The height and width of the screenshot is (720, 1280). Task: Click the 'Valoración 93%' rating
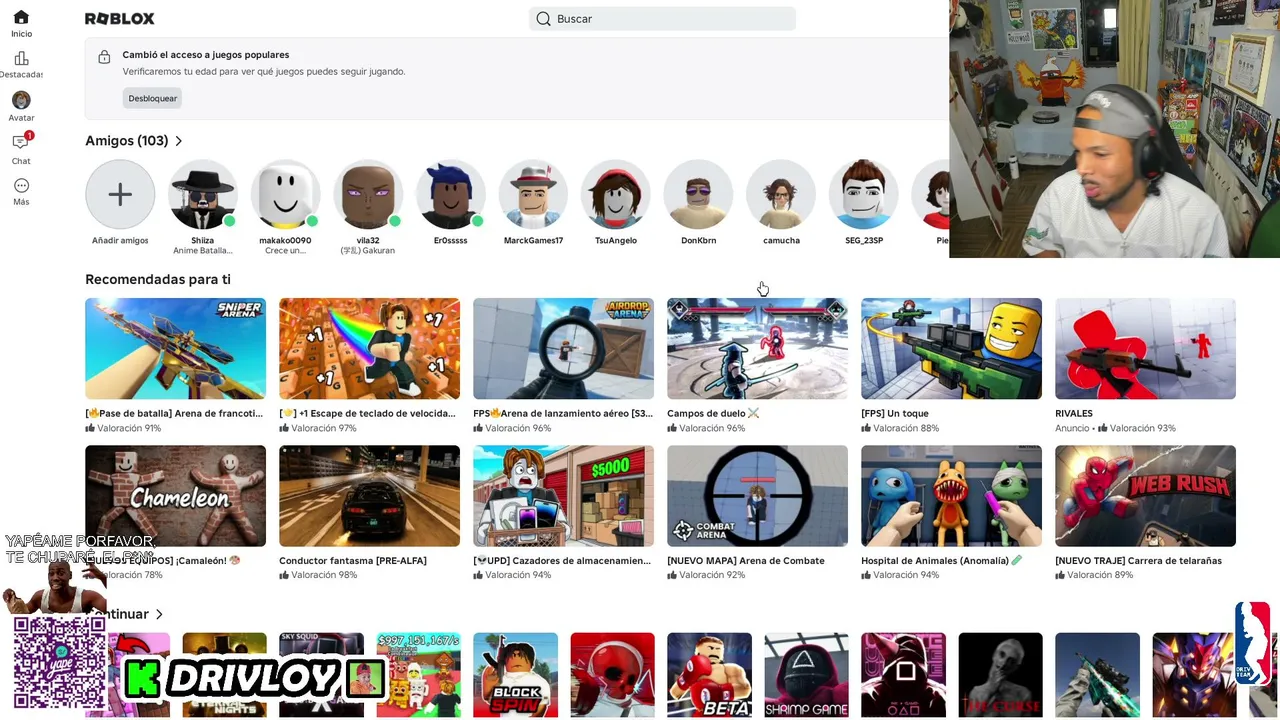coord(1137,428)
